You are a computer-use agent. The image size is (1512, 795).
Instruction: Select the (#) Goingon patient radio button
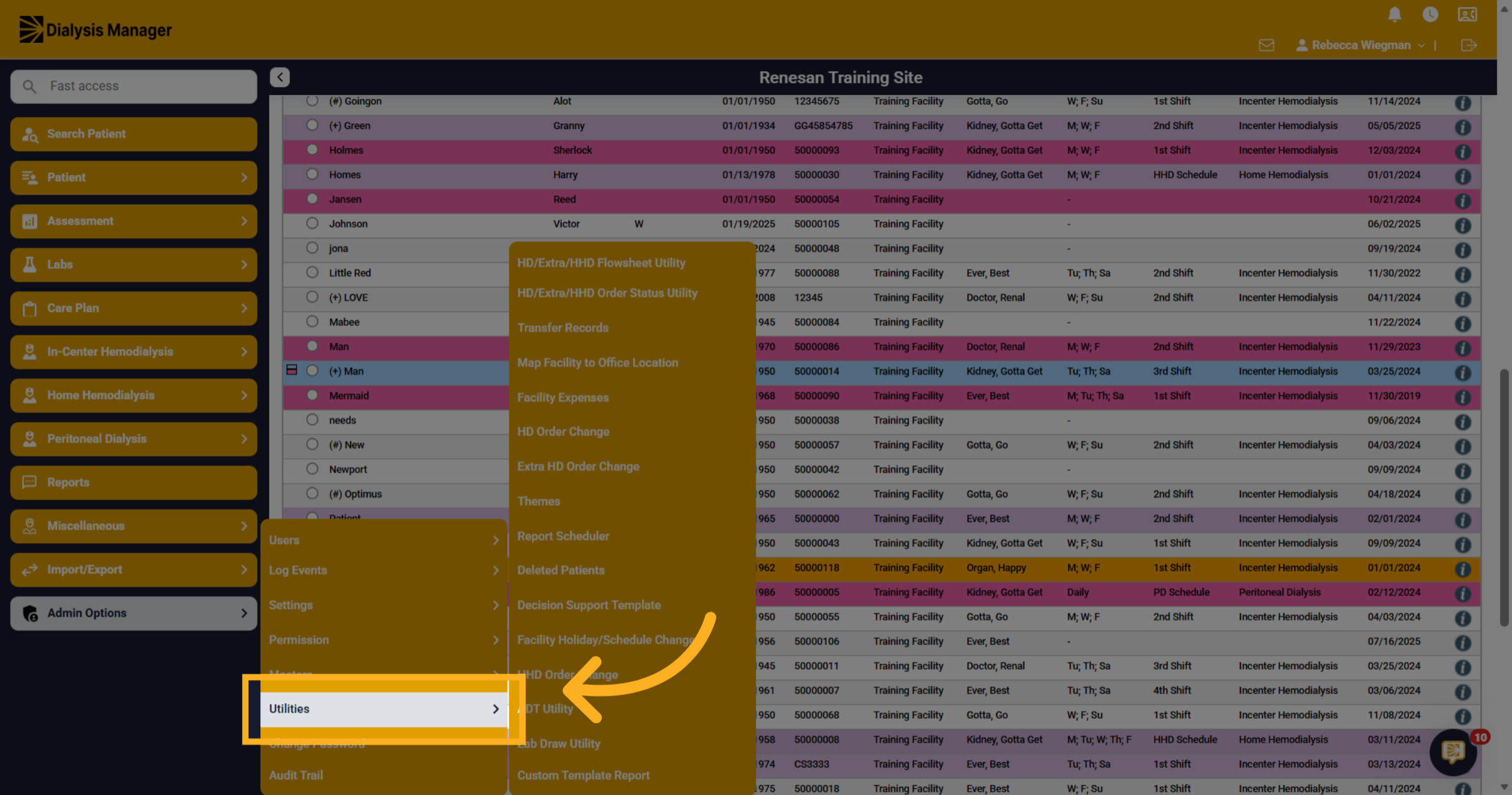(312, 101)
